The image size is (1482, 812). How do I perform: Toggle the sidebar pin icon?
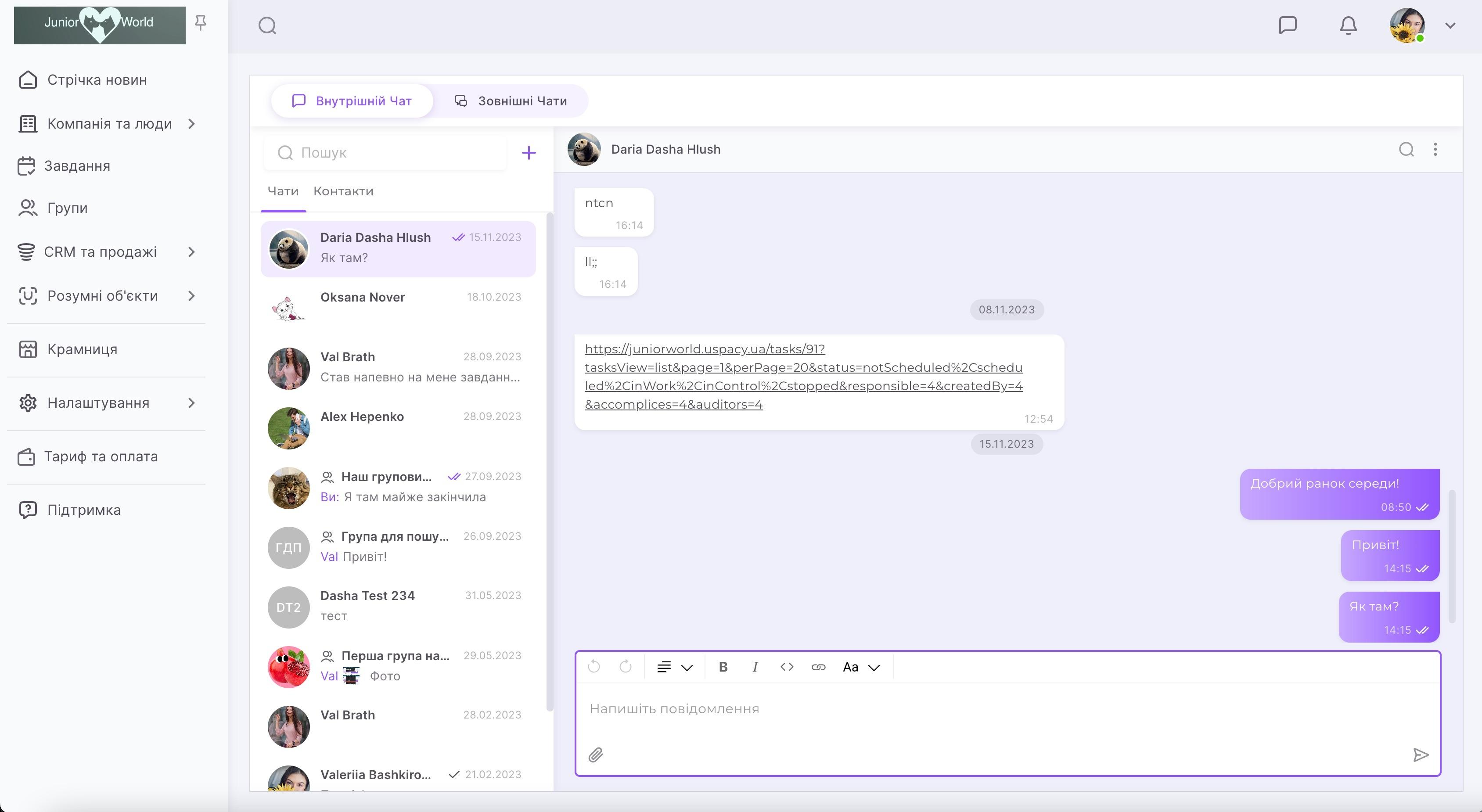coord(200,22)
